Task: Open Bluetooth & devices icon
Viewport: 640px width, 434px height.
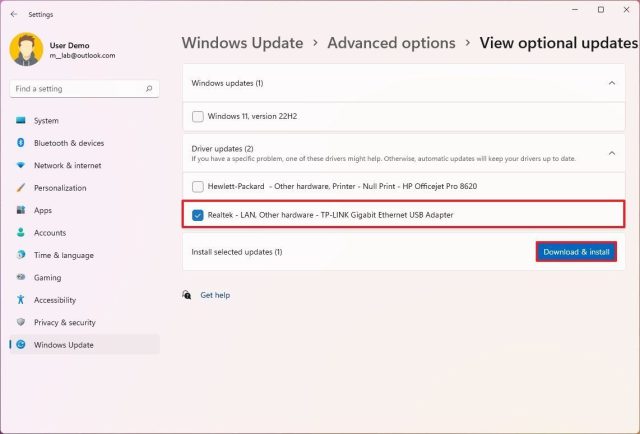Action: click(x=20, y=142)
